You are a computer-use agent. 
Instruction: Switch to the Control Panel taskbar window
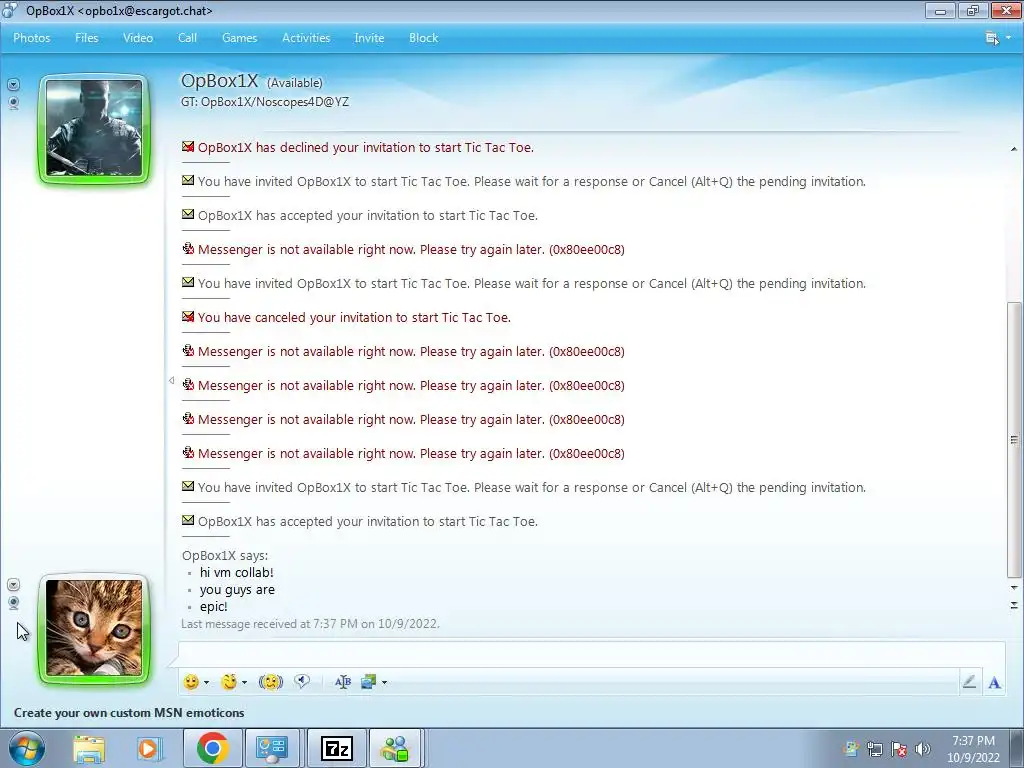pyautogui.click(x=272, y=748)
